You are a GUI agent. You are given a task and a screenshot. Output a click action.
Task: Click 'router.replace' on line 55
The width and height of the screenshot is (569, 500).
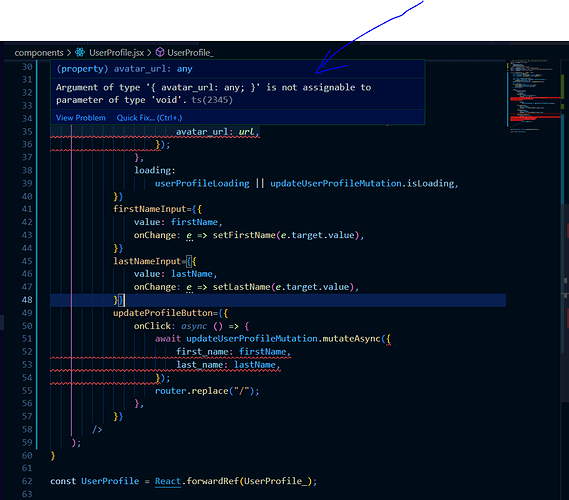(192, 391)
